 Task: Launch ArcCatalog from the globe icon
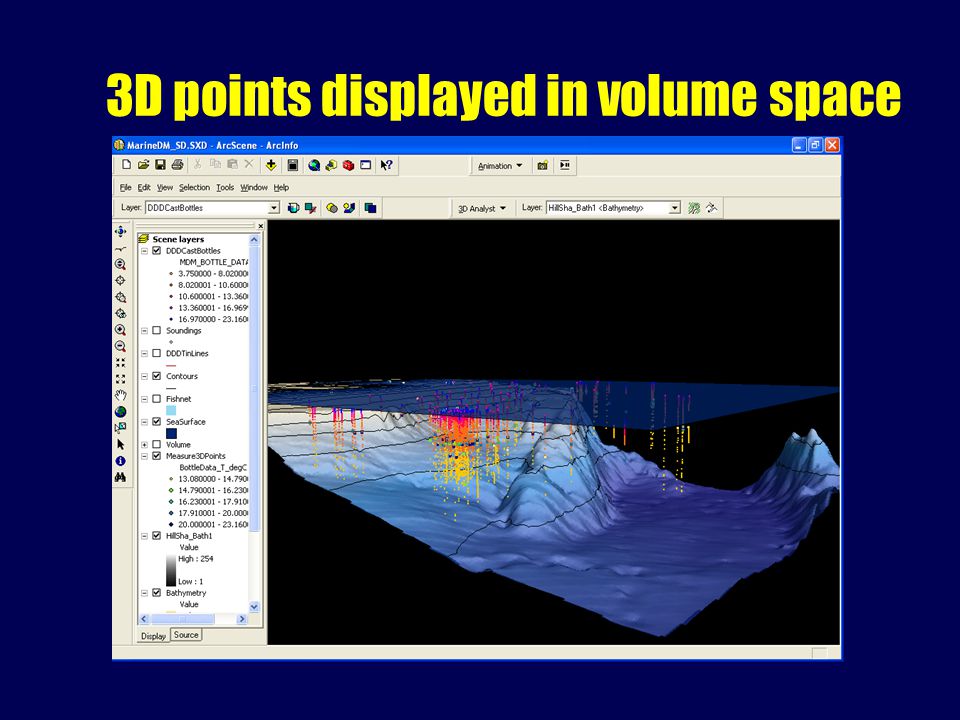[314, 165]
